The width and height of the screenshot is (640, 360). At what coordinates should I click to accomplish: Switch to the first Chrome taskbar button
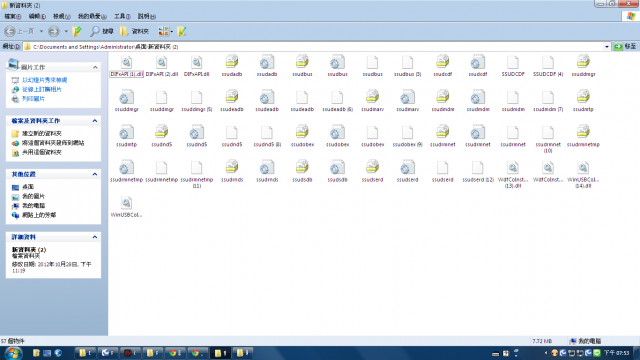point(176,353)
